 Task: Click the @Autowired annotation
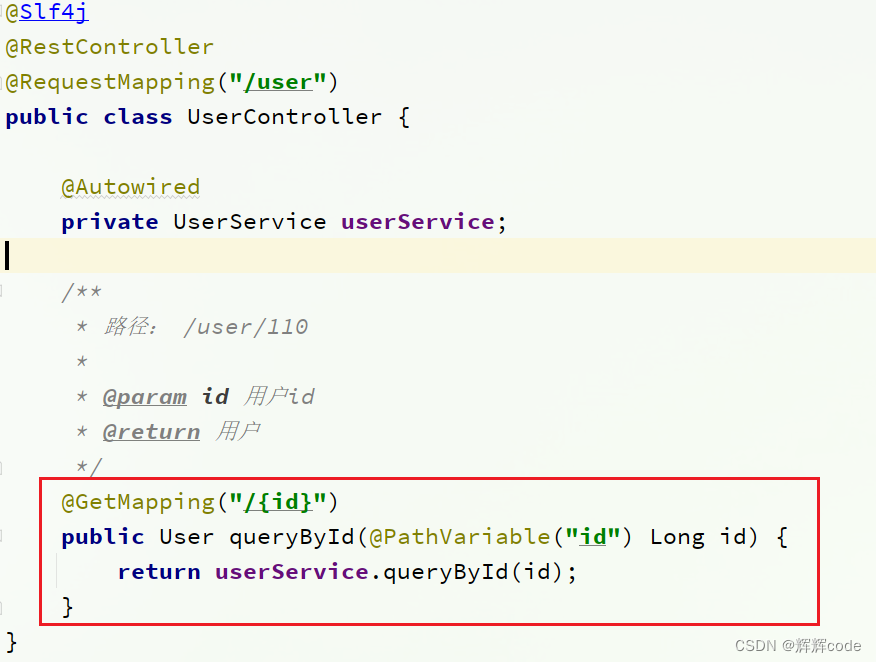pos(130,187)
